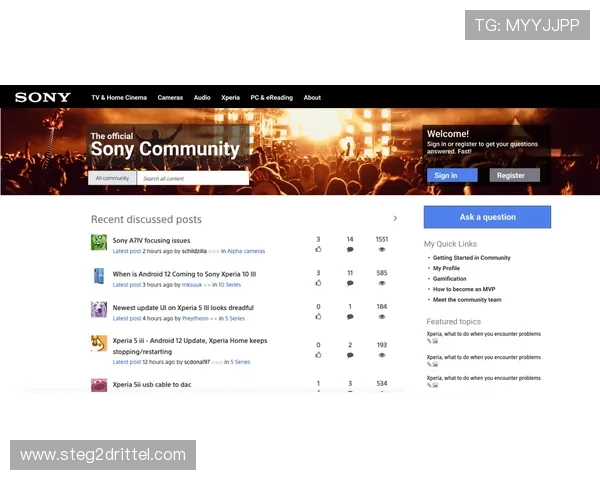Image resolution: width=600 pixels, height=480 pixels.
Task: Select Xperia in the top navigation bar
Action: click(230, 98)
